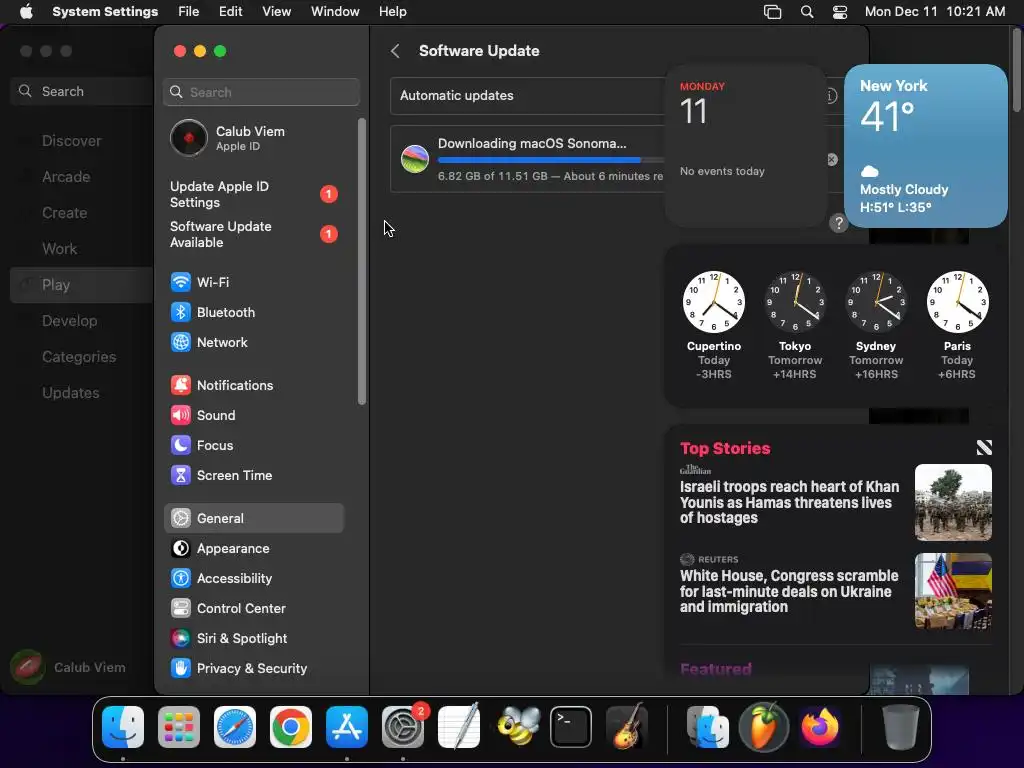Screen dimensions: 1024x768
Task: Open the Monday 11 calendar widget
Action: [x=746, y=146]
